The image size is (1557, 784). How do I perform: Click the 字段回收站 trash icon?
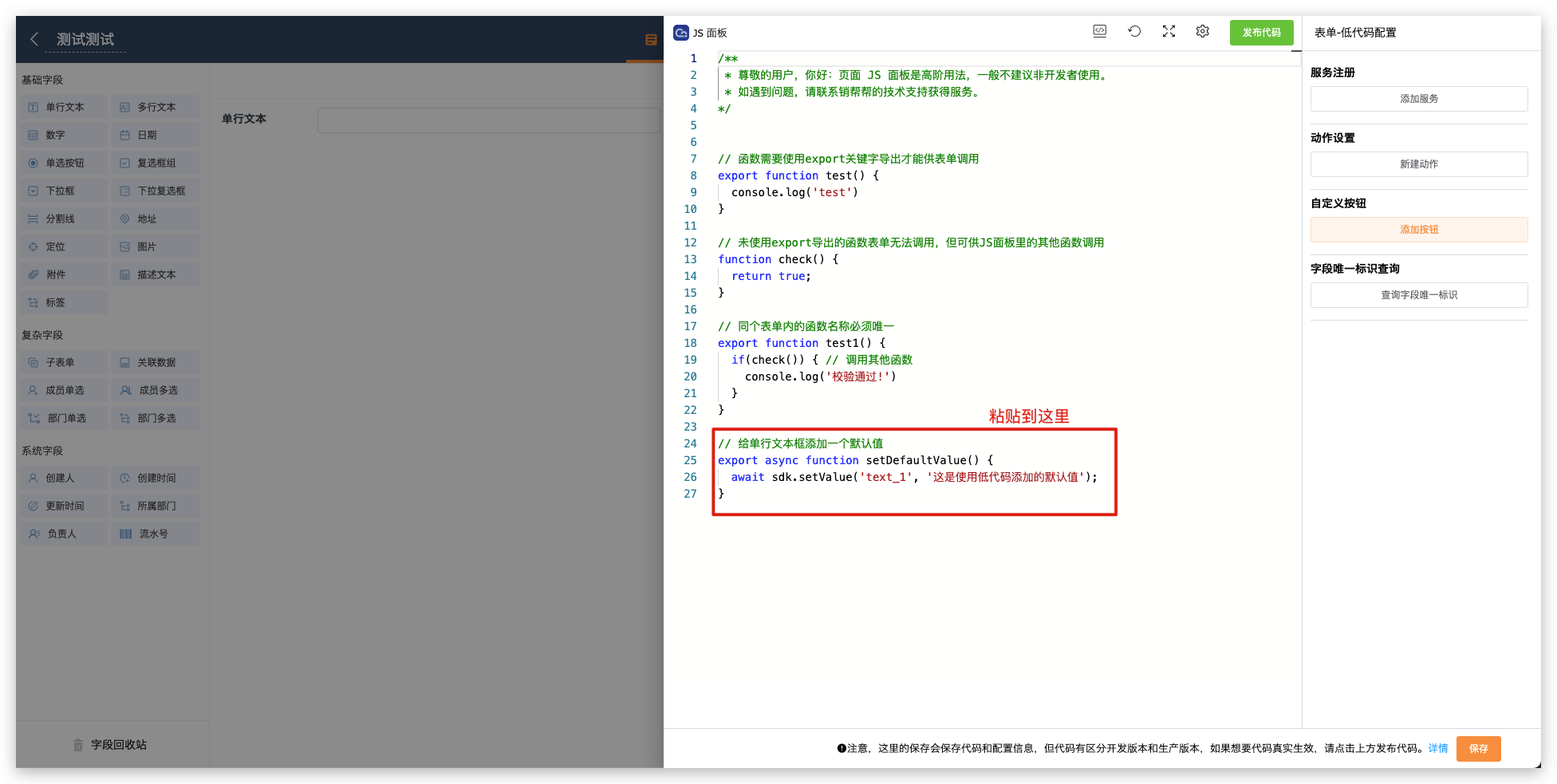[x=78, y=745]
